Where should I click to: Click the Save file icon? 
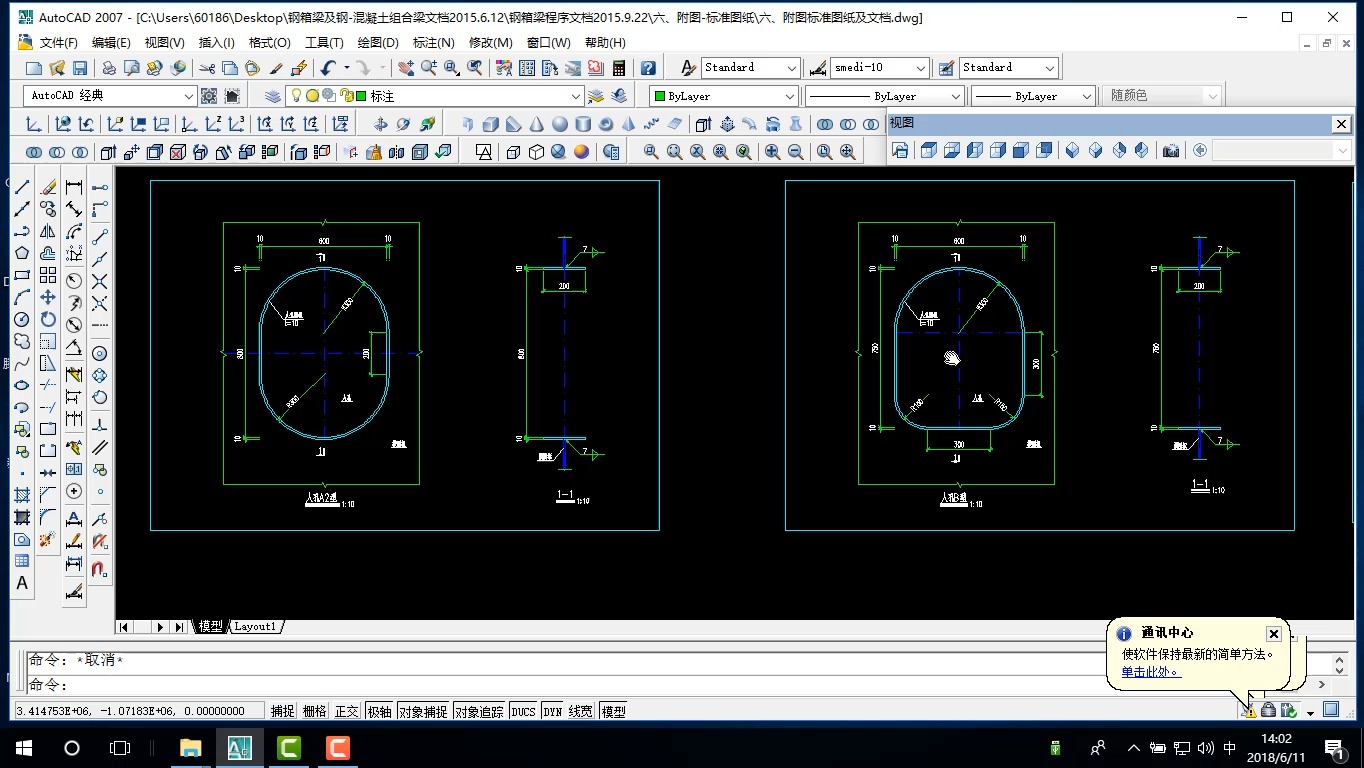(80, 68)
